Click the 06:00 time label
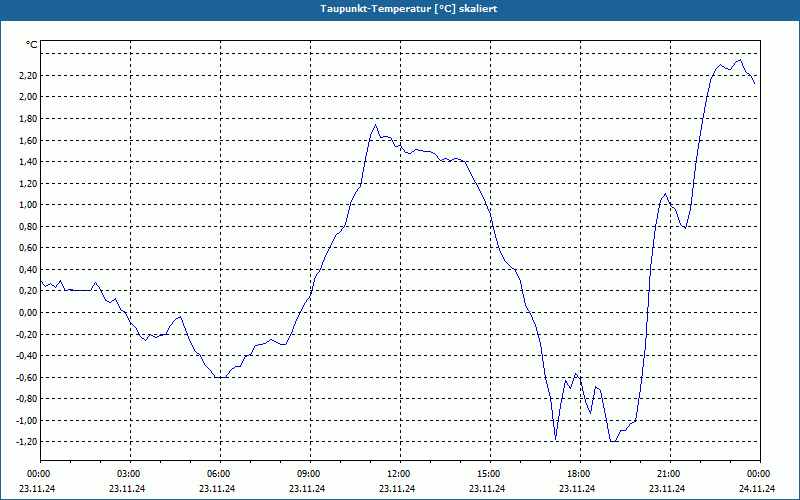Viewport: 800px width, 500px height. (220, 474)
